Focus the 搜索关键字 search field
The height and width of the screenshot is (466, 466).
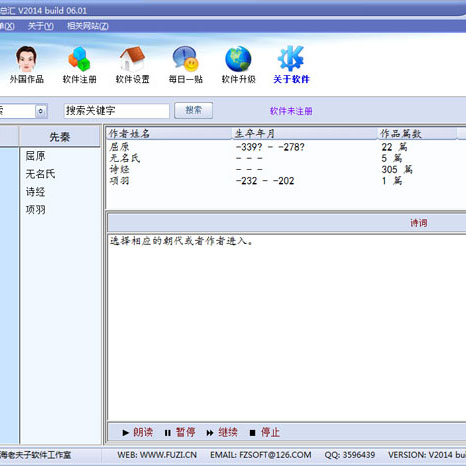(x=117, y=111)
